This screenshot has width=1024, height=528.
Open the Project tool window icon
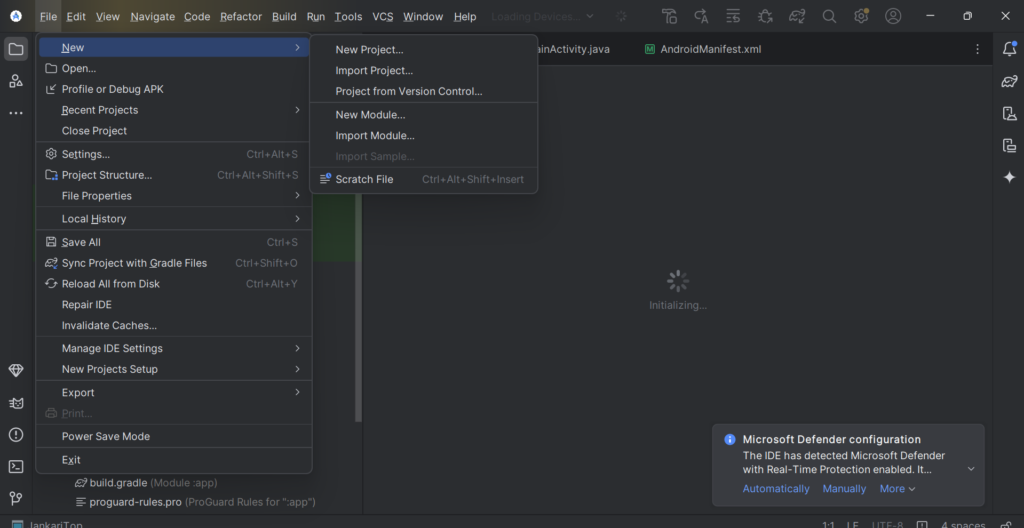tap(16, 49)
